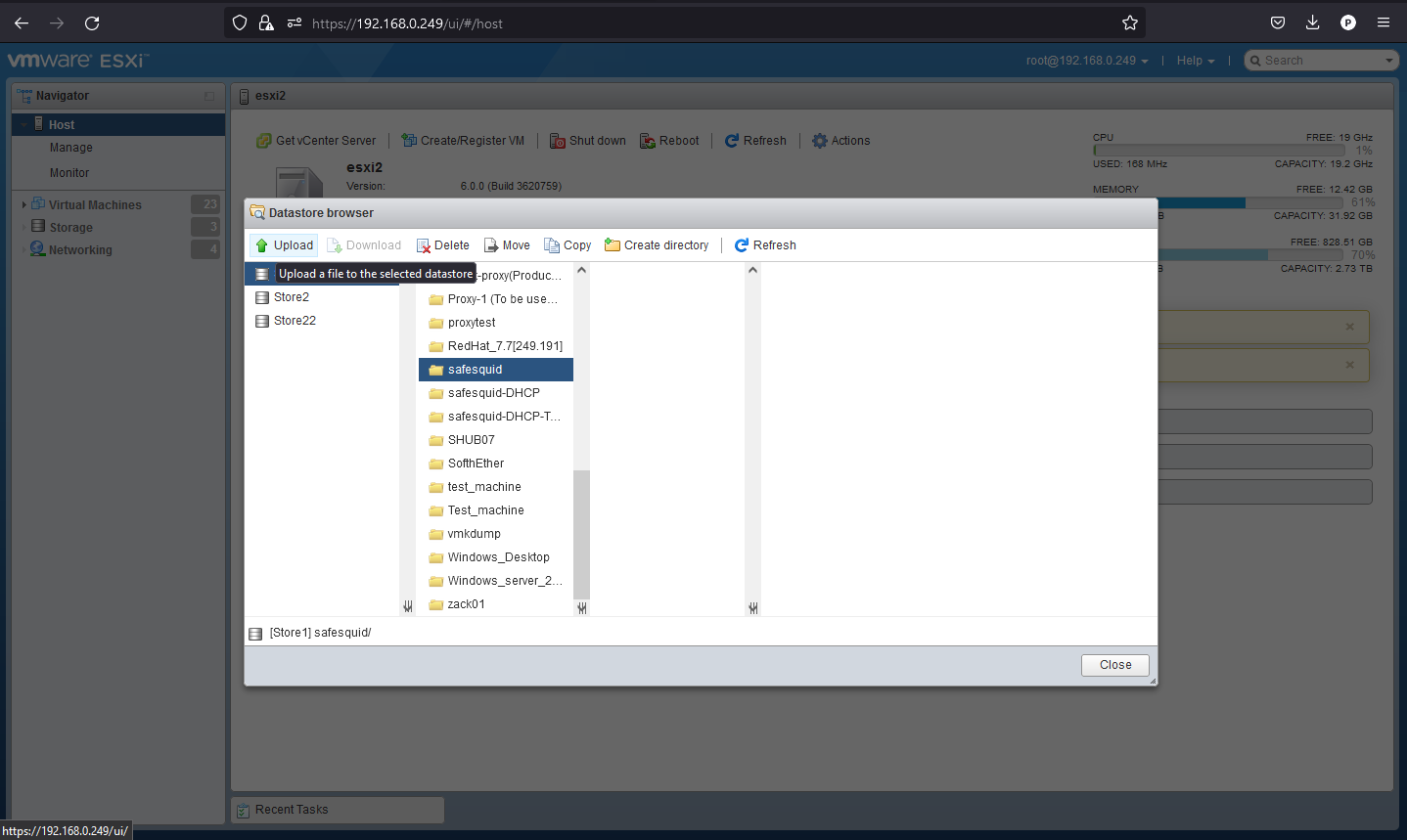Open the root@192.168.0.249 user dropdown
Viewport: 1407px width, 840px height.
pyautogui.click(x=1087, y=61)
